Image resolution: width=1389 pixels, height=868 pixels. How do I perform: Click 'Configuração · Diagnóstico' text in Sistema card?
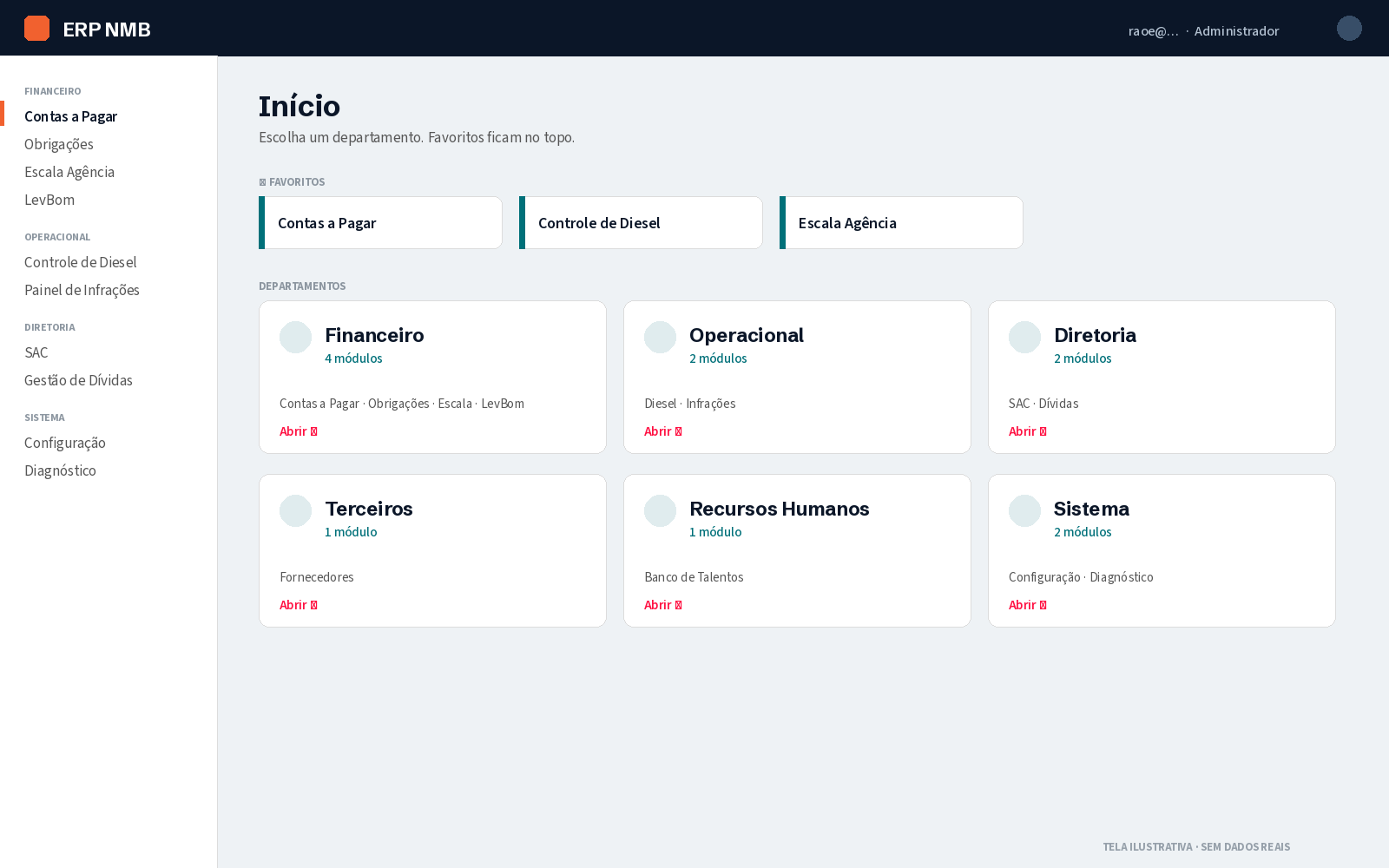(1081, 577)
